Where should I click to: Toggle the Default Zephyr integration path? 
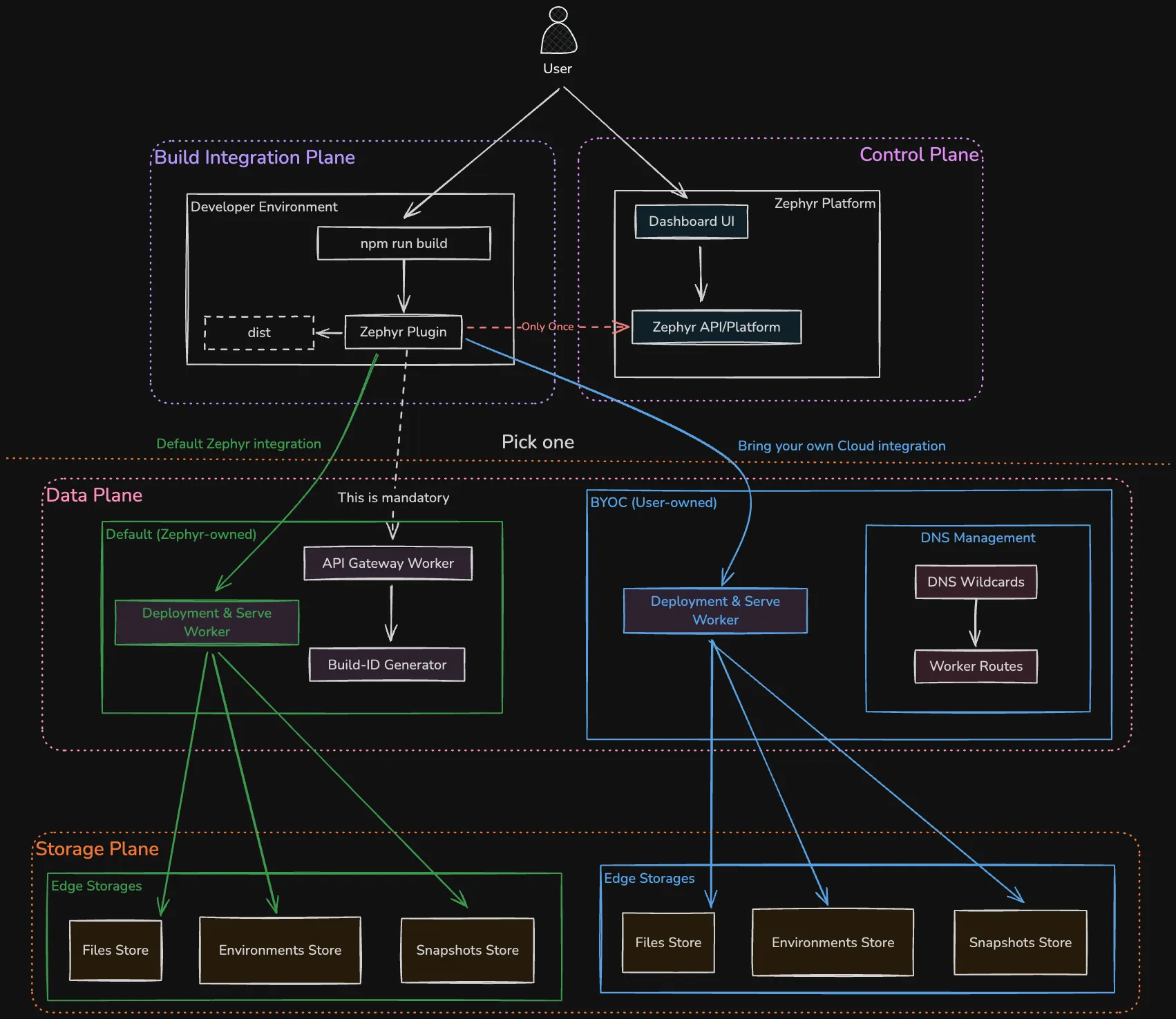[238, 444]
